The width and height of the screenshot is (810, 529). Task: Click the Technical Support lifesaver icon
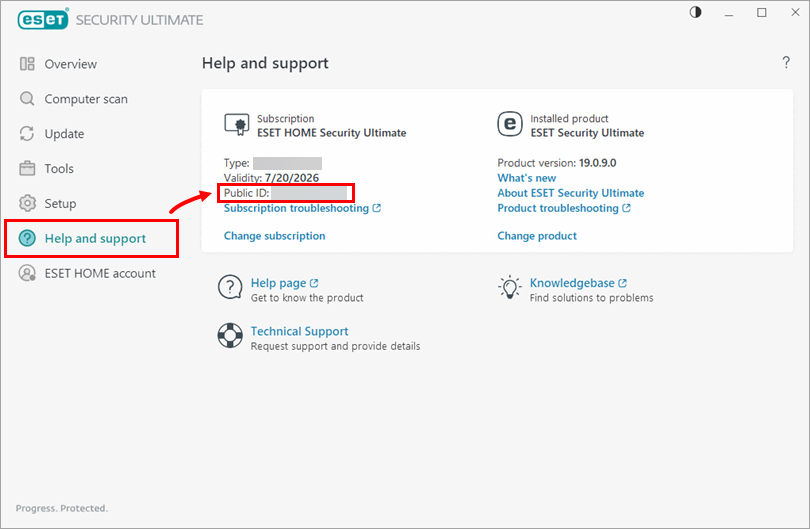pyautogui.click(x=230, y=336)
